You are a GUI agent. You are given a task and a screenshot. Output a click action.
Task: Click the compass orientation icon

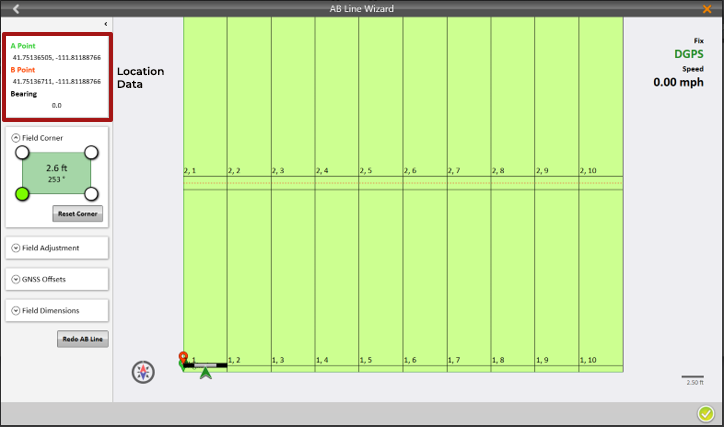click(145, 372)
